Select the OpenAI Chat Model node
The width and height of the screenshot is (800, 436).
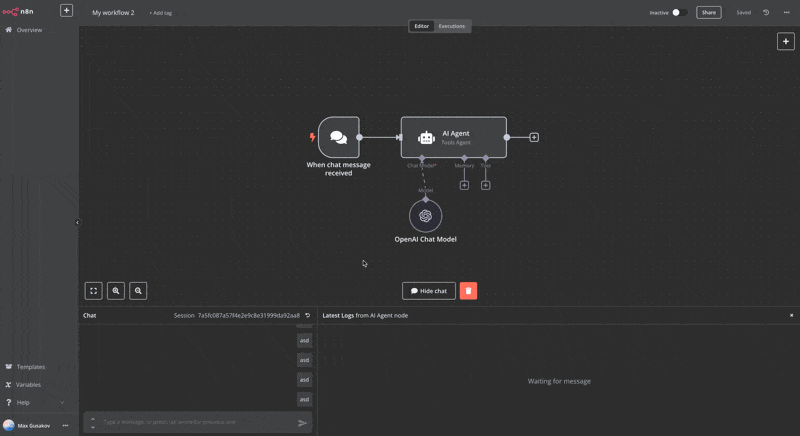(x=426, y=216)
